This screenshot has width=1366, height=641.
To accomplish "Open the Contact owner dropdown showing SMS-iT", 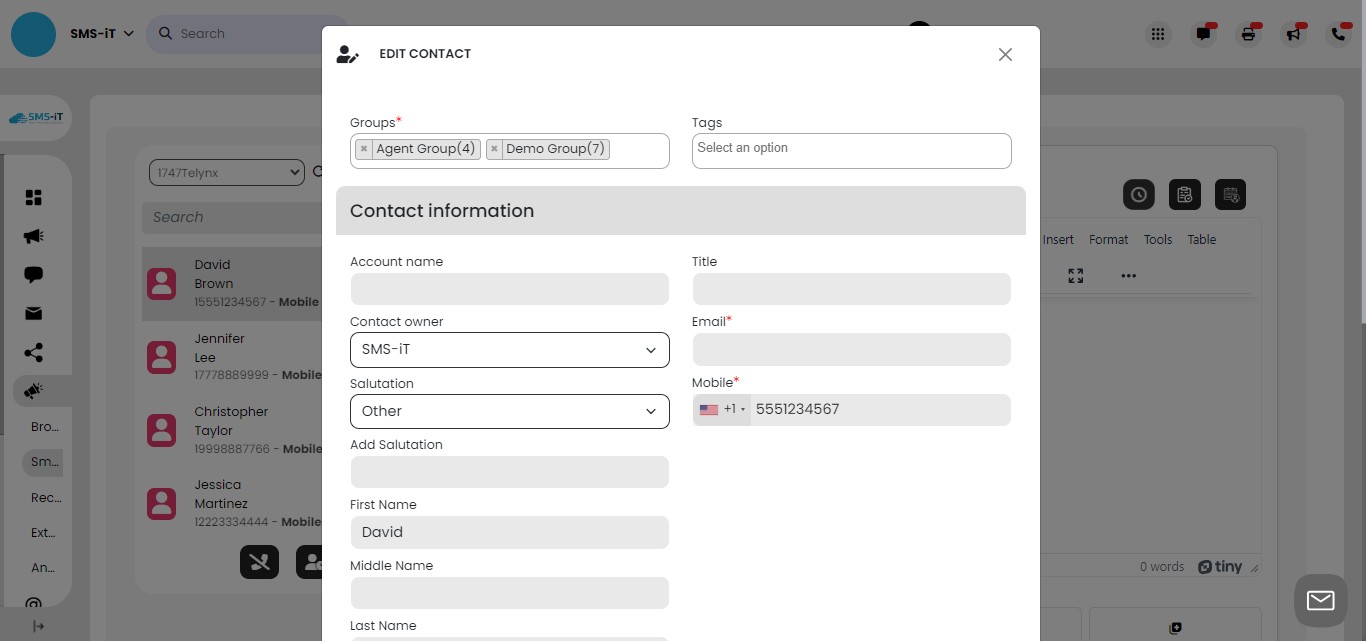I will 509,349.
